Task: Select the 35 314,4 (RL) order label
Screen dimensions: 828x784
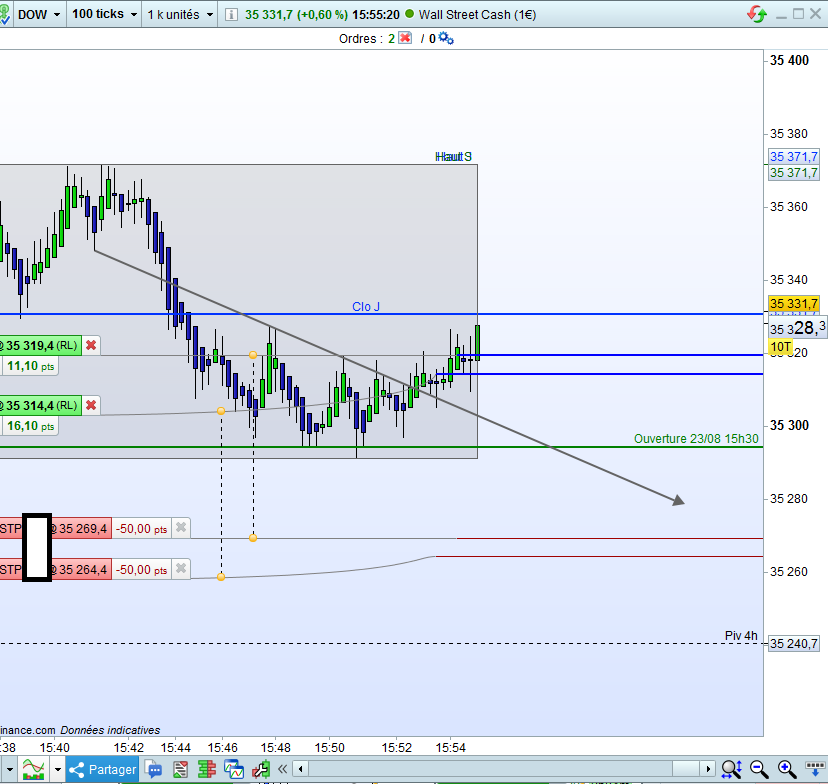Action: (40, 405)
